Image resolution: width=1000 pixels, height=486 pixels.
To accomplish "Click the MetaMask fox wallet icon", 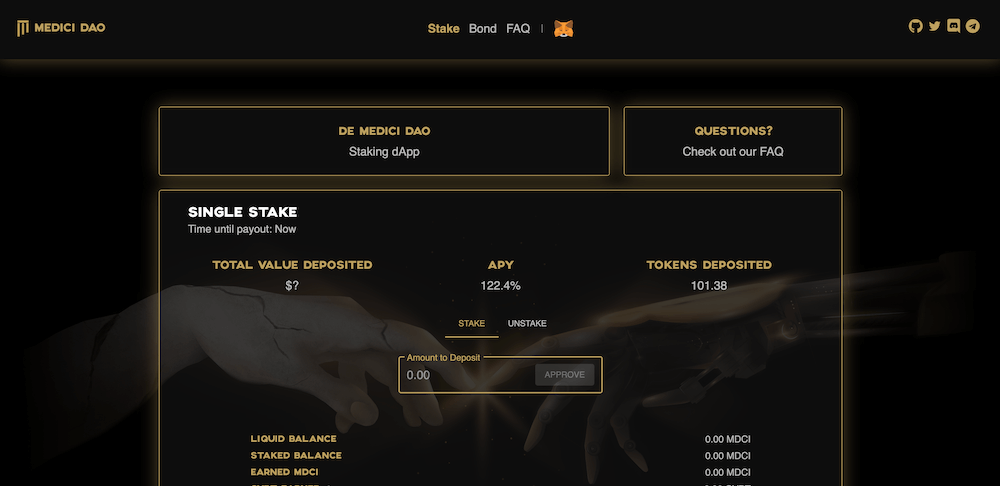I will click(x=564, y=29).
